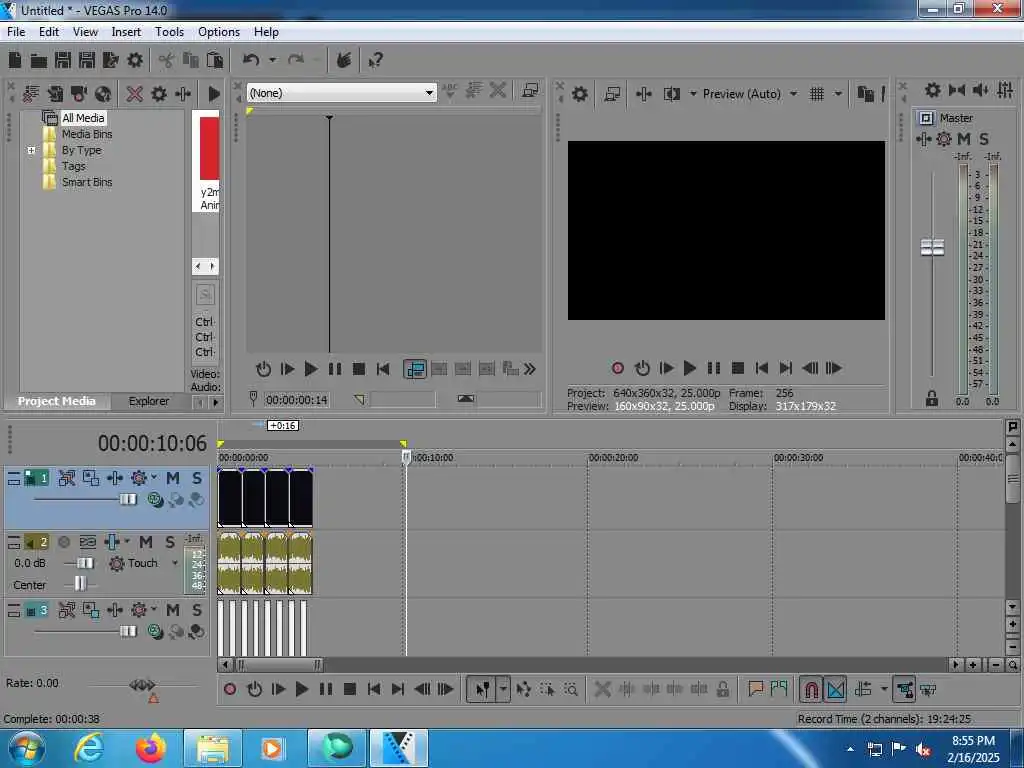Image resolution: width=1024 pixels, height=768 pixels.
Task: Adjust video track 1 level slider
Action: click(x=128, y=500)
